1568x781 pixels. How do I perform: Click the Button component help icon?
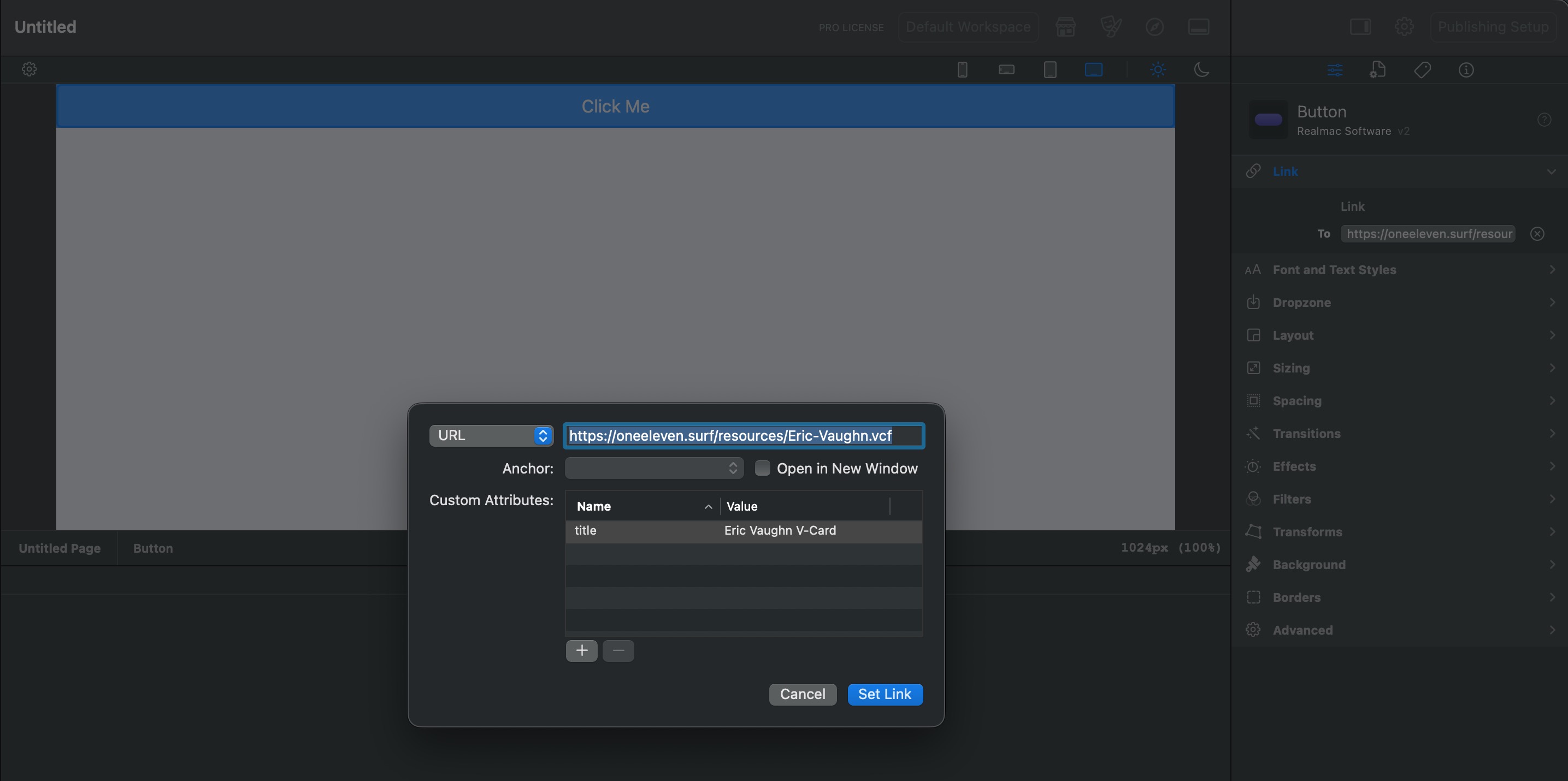click(1545, 120)
